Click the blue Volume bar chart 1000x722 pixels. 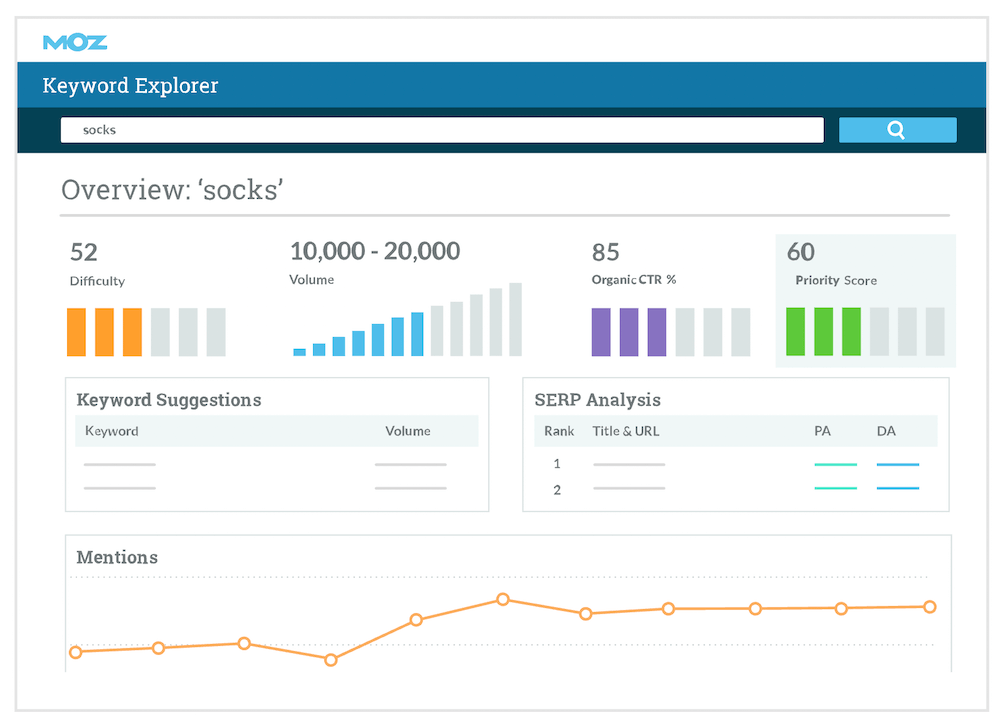[408, 320]
